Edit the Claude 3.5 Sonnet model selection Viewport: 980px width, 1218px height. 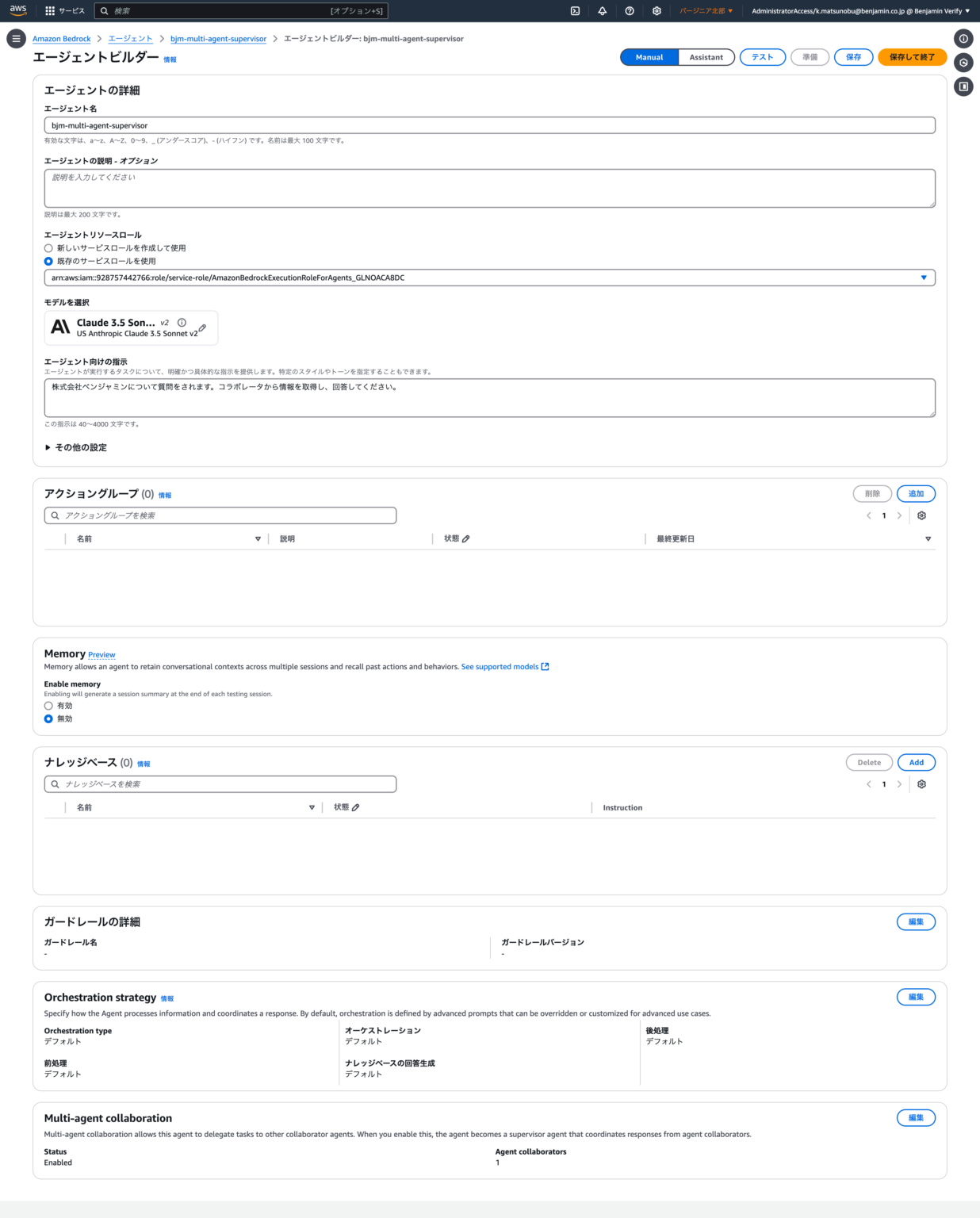click(x=202, y=327)
